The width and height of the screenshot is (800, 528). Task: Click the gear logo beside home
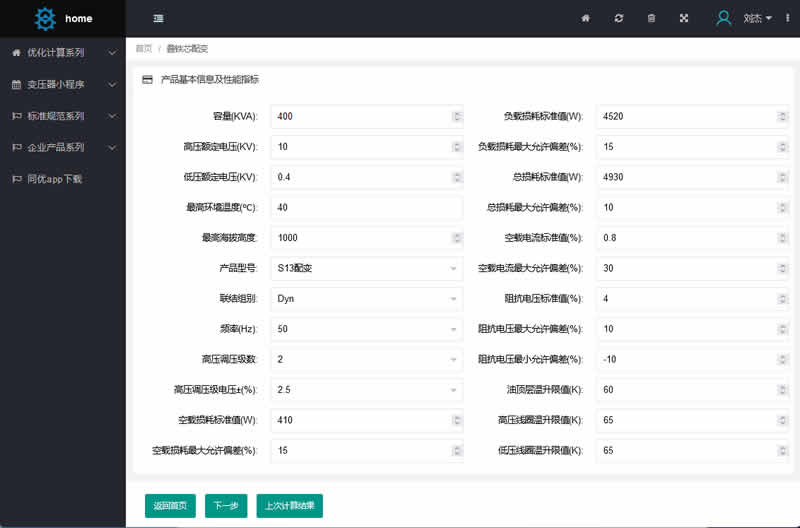45,18
